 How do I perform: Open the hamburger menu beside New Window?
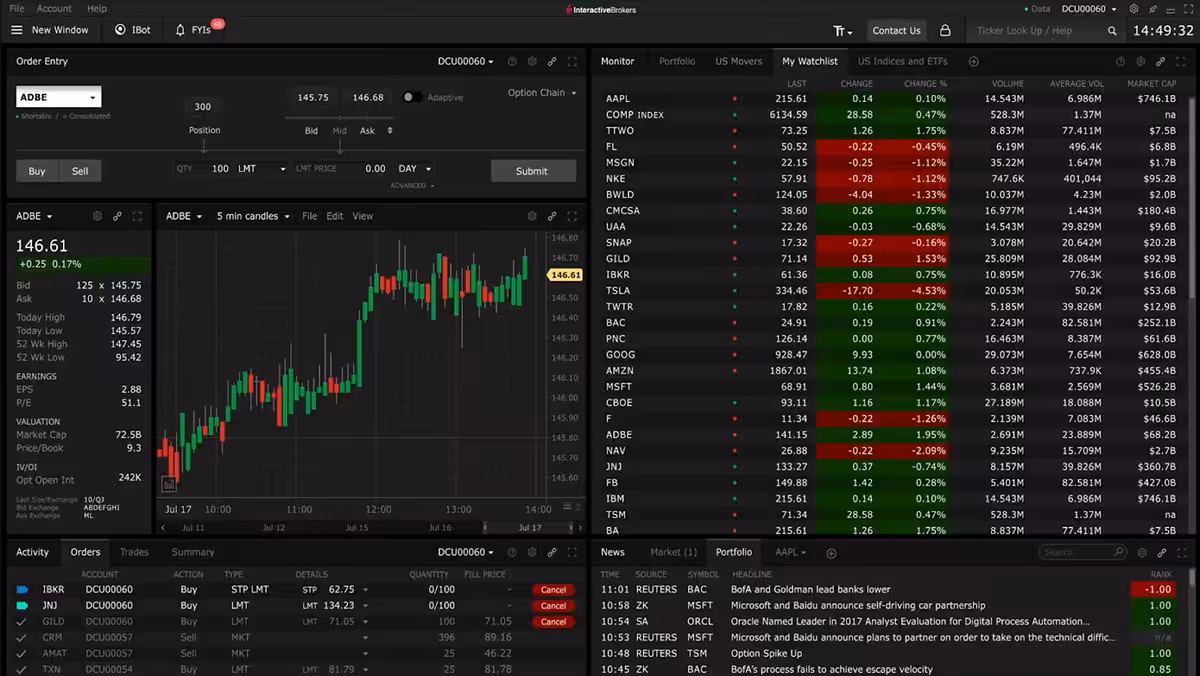point(16,30)
